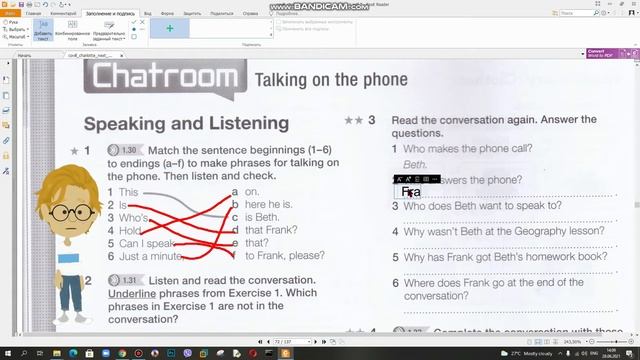Open the Выбрать (Select) dropdown

click(x=16, y=29)
